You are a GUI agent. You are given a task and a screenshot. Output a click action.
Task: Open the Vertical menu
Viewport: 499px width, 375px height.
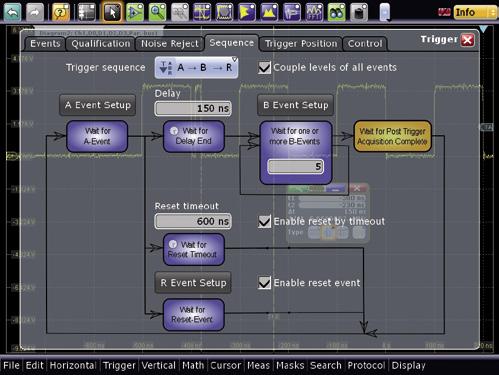[x=159, y=365]
